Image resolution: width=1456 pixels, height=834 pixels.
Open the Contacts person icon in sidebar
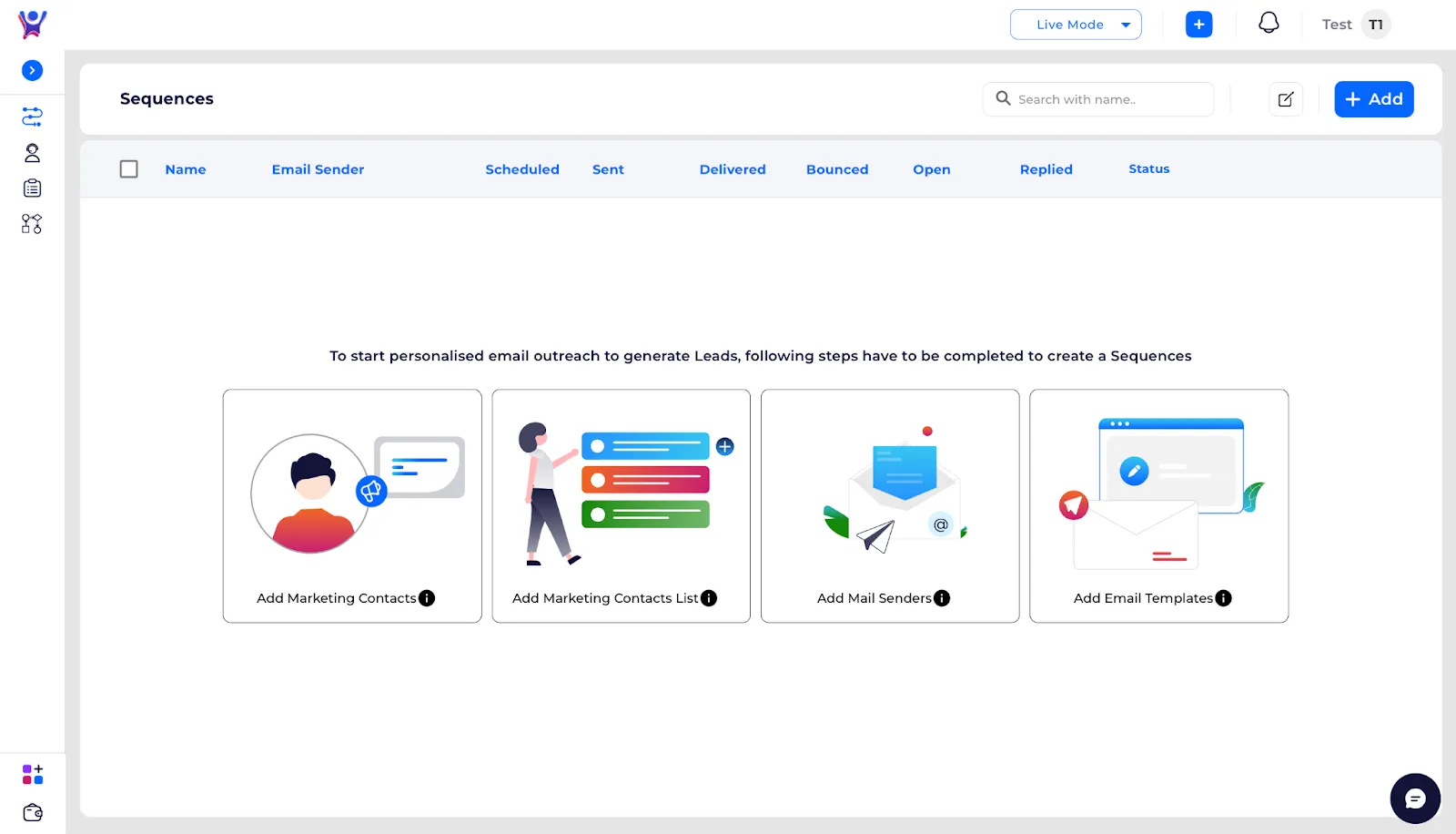(32, 153)
